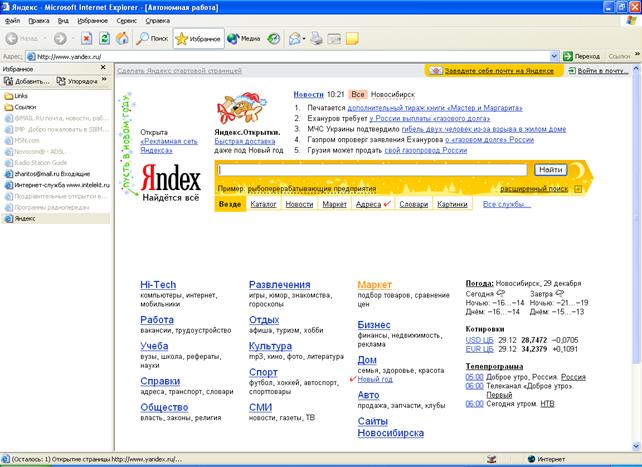This screenshot has height=467, width=642.
Task: Open the Hi-Tech category link
Action: 158,285
